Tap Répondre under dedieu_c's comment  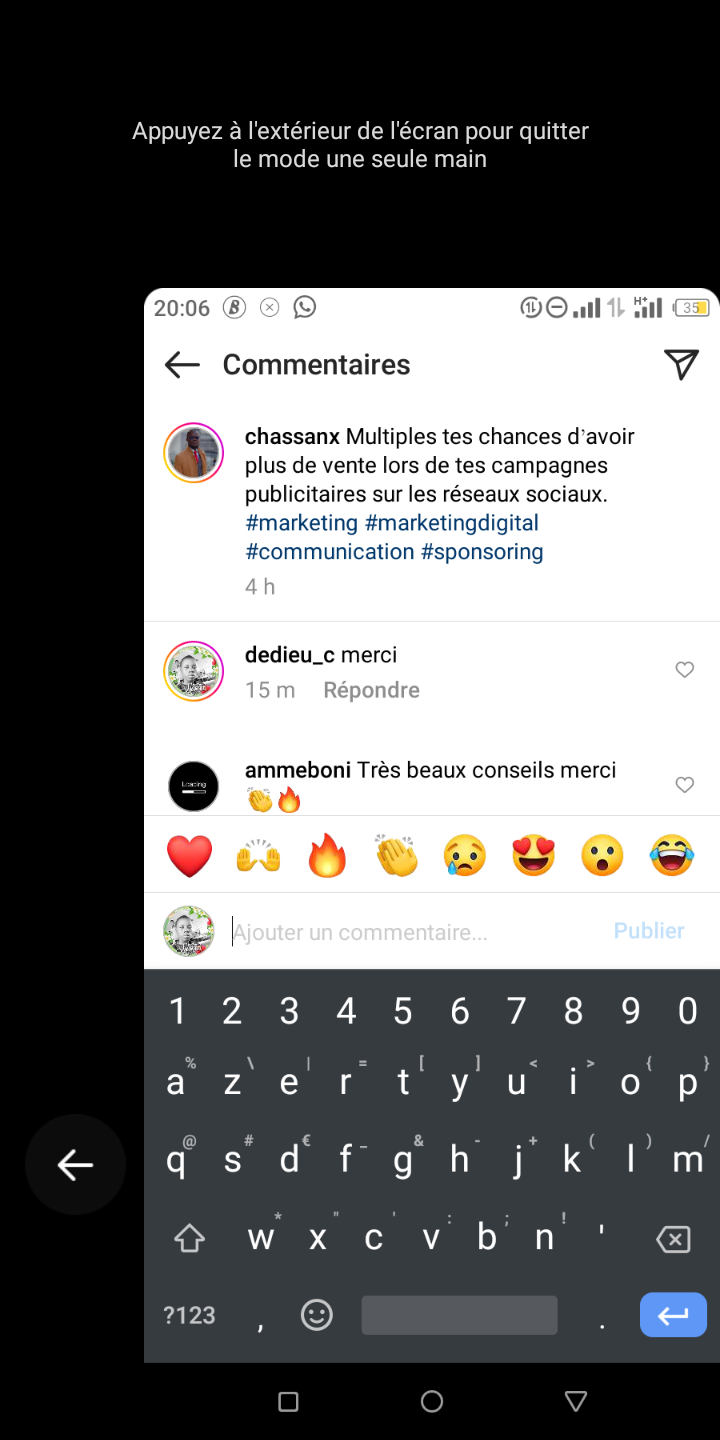371,690
